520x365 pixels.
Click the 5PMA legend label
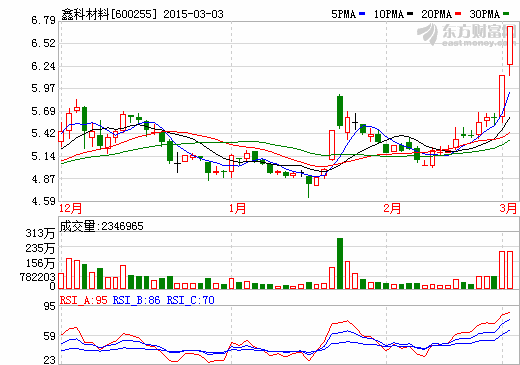pos(344,14)
